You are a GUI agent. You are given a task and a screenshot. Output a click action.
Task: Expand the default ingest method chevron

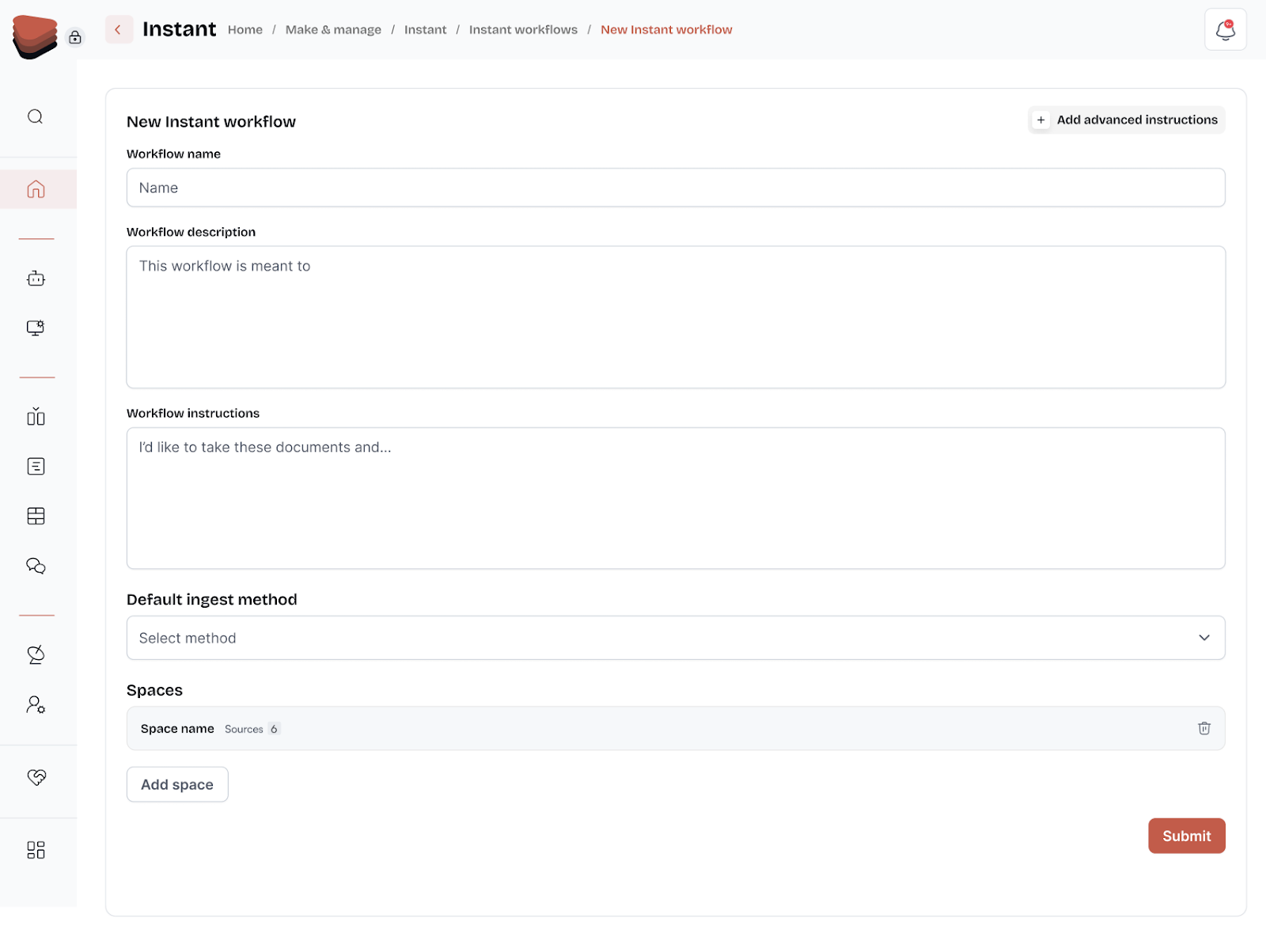[1204, 637]
